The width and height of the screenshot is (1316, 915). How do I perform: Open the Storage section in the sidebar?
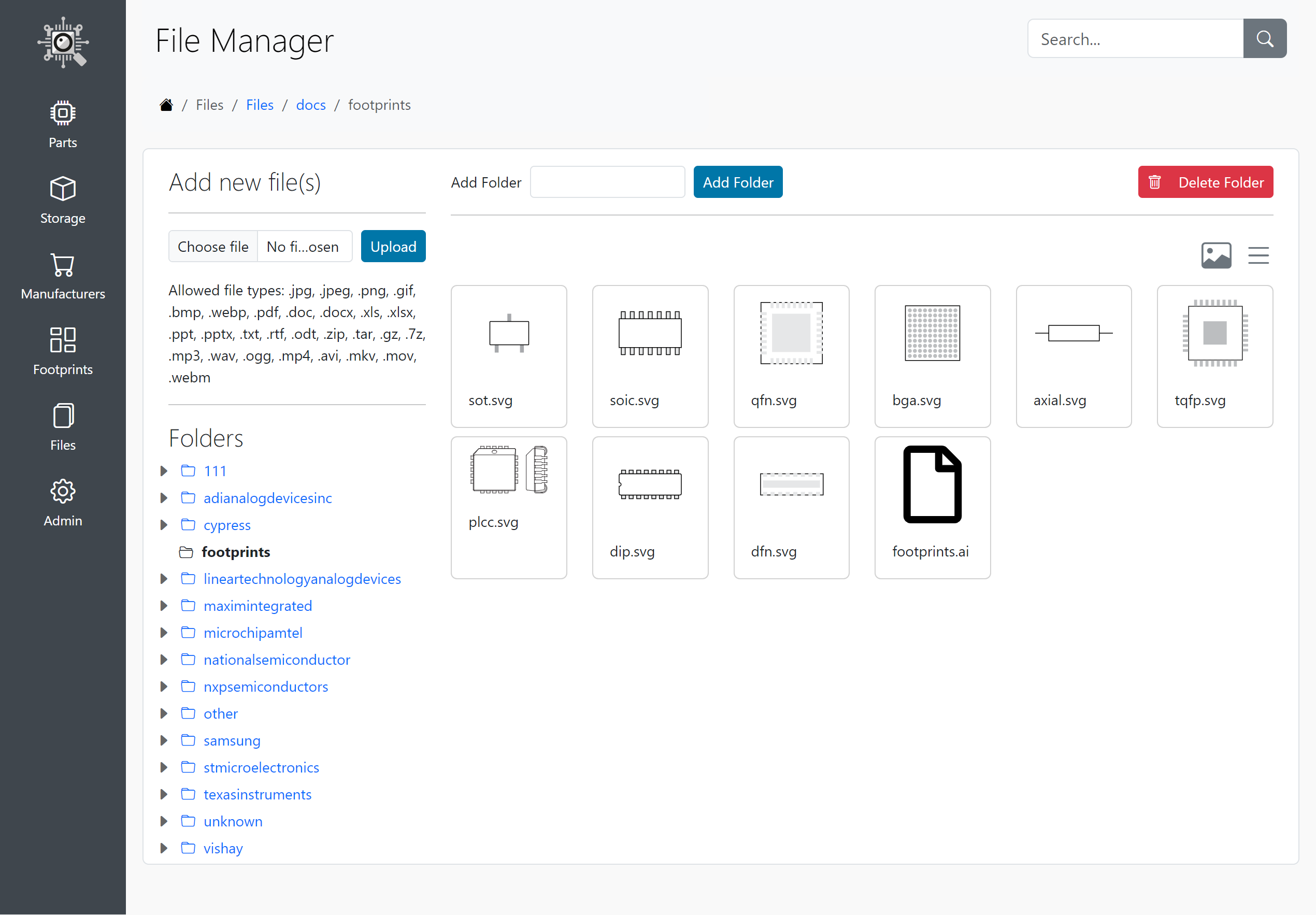pyautogui.click(x=63, y=199)
